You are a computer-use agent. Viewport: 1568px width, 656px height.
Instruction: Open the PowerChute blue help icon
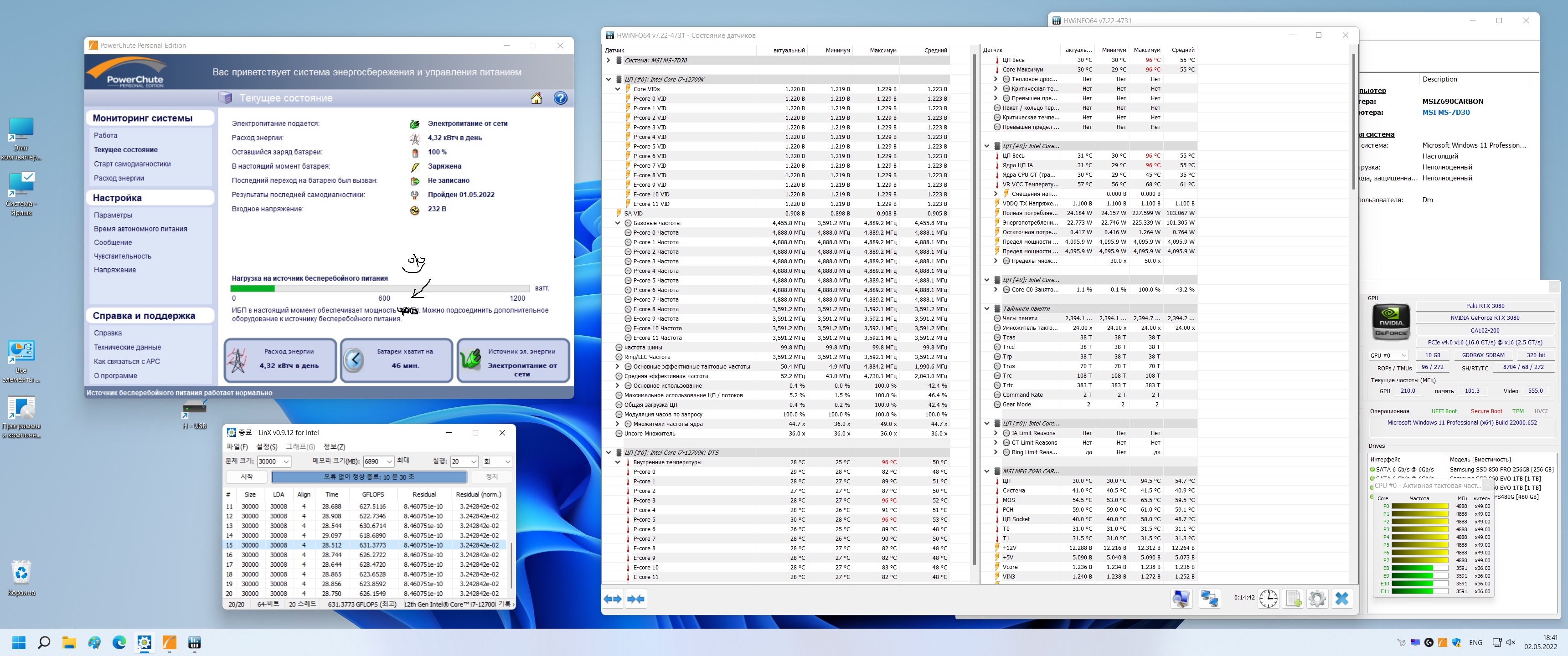pyautogui.click(x=560, y=98)
